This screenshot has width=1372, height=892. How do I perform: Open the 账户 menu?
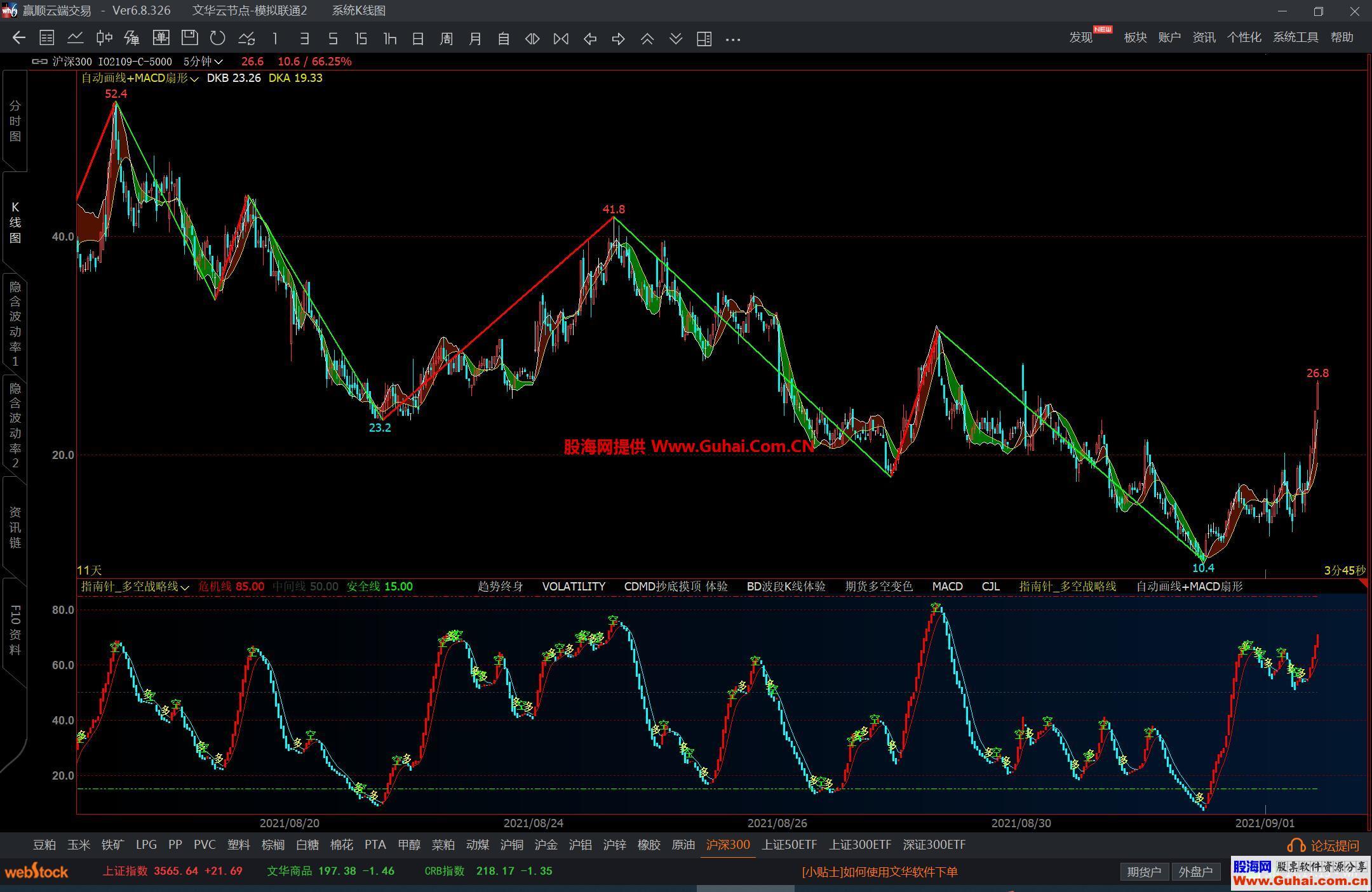[1169, 37]
